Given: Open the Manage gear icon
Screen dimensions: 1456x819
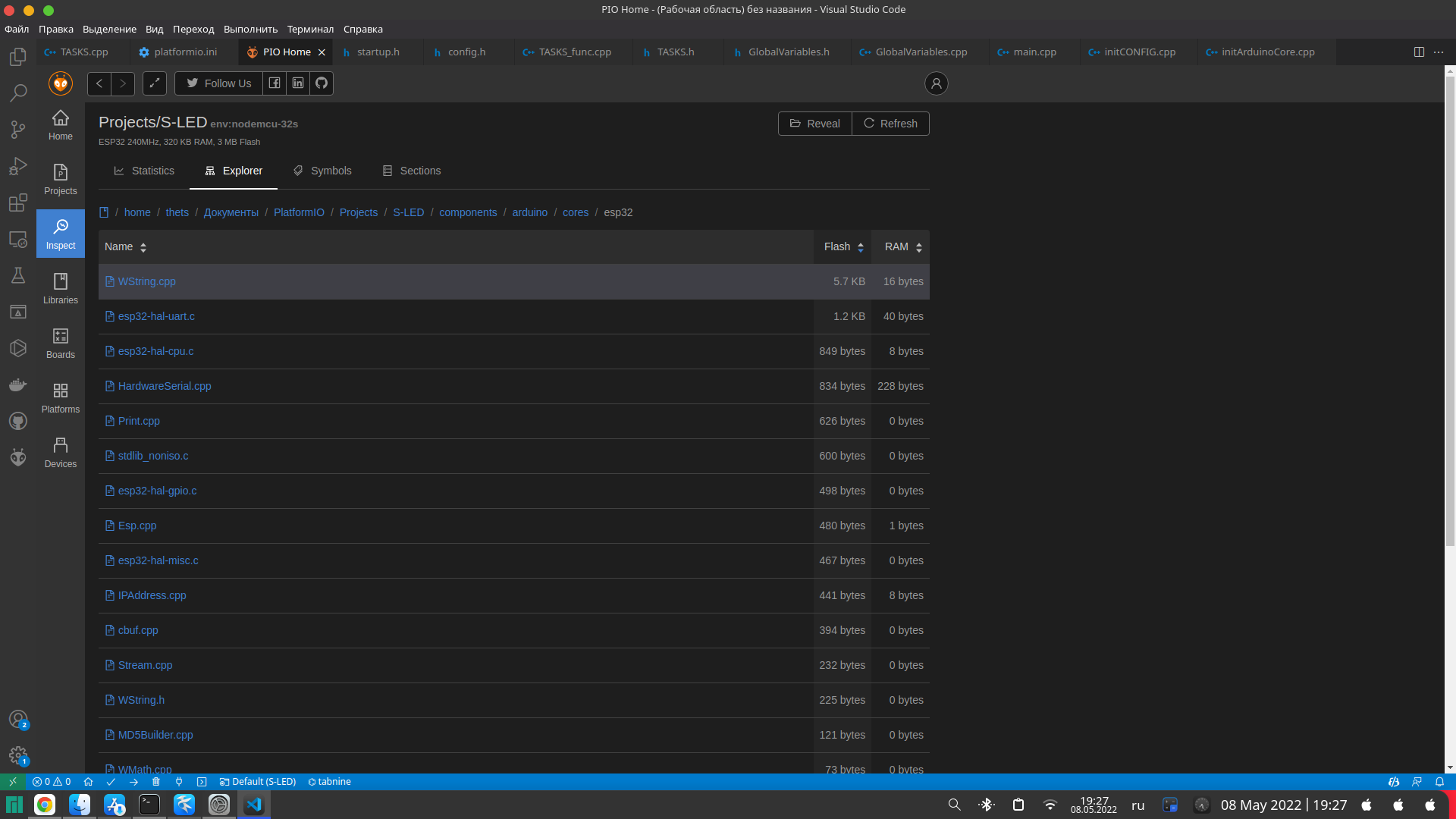Looking at the screenshot, I should [x=18, y=755].
